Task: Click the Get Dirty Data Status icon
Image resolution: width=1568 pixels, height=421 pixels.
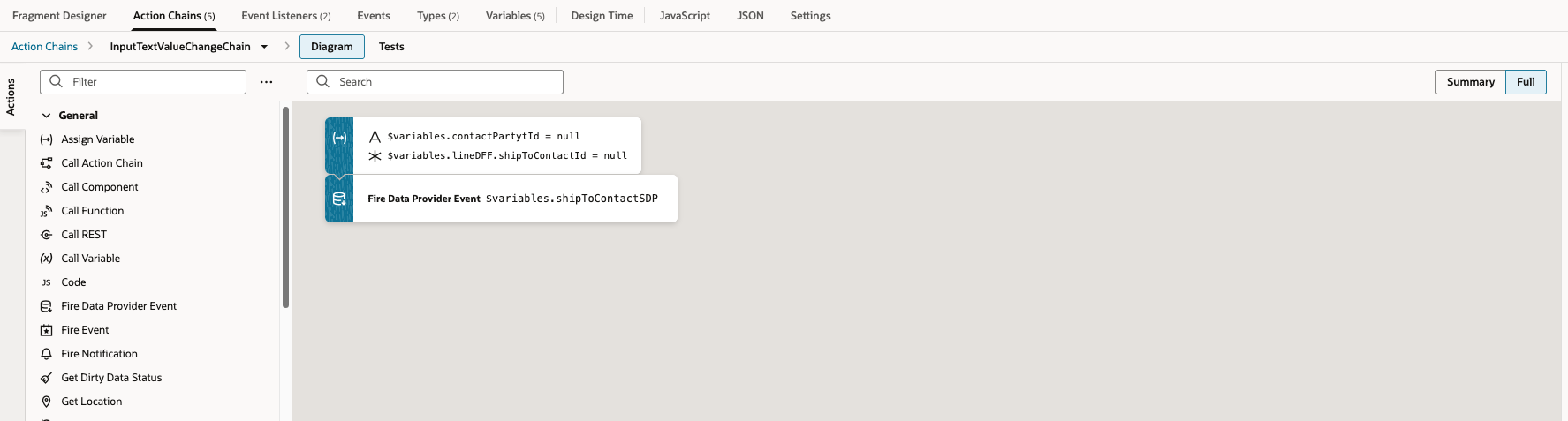Action: click(x=47, y=378)
